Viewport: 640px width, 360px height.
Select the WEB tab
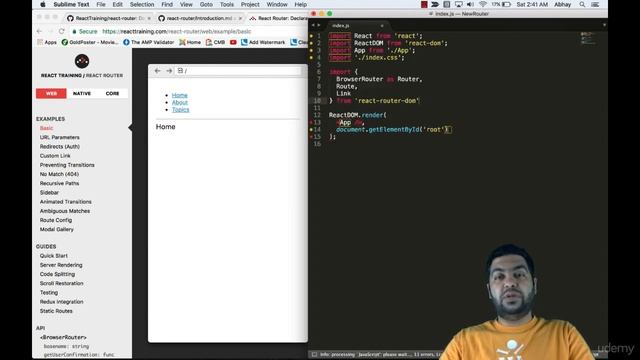pos(51,93)
